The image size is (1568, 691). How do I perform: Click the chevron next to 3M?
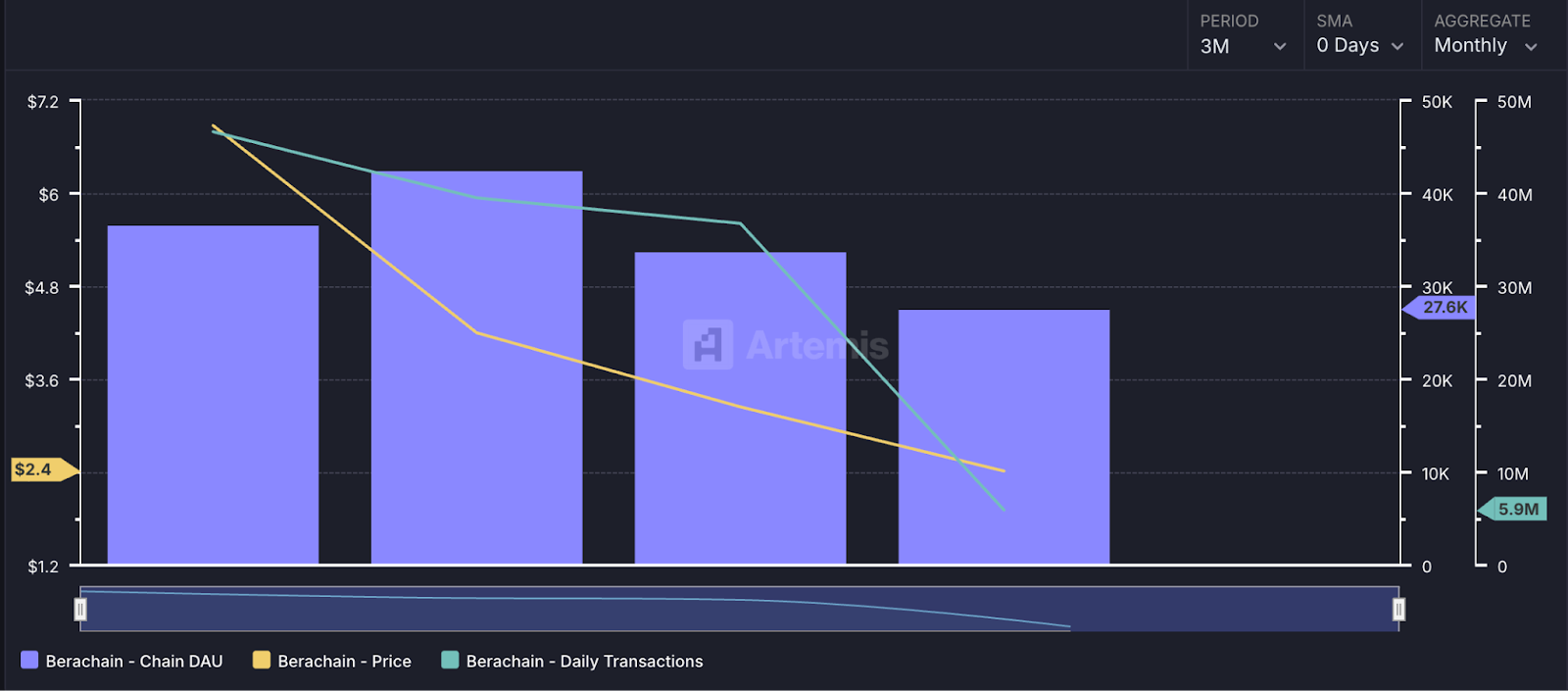[x=1280, y=47]
